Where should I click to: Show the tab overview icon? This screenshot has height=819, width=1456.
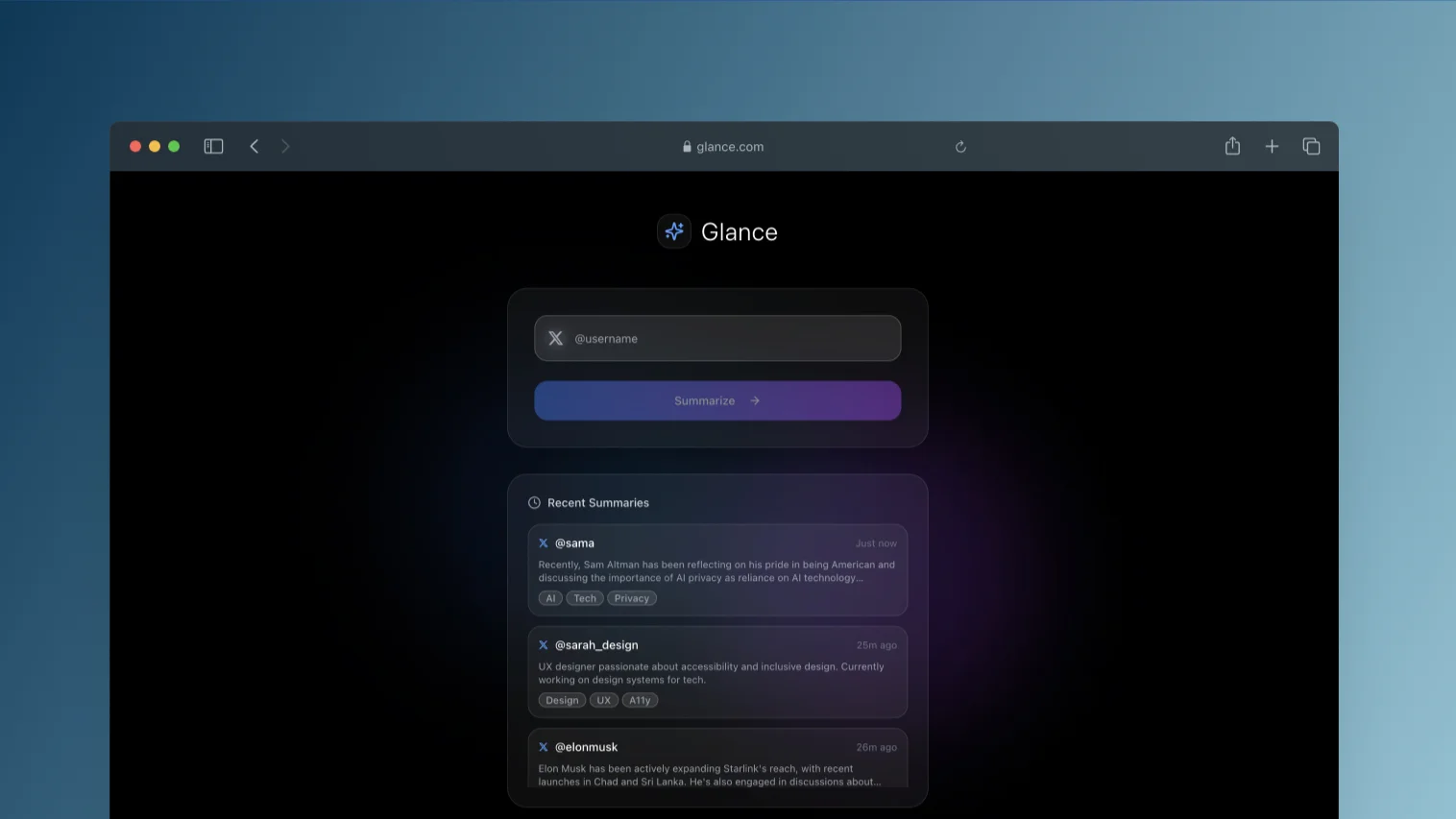pyautogui.click(x=1311, y=146)
